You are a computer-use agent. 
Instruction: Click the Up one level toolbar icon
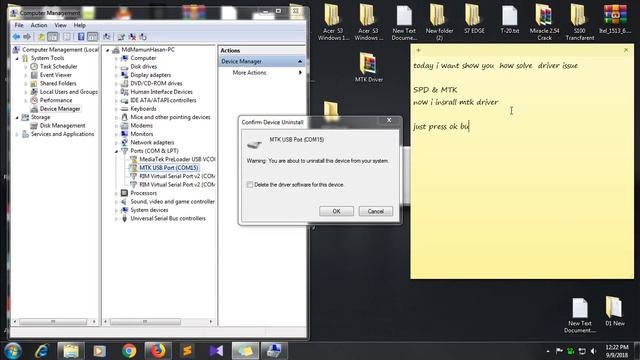(x=41, y=37)
